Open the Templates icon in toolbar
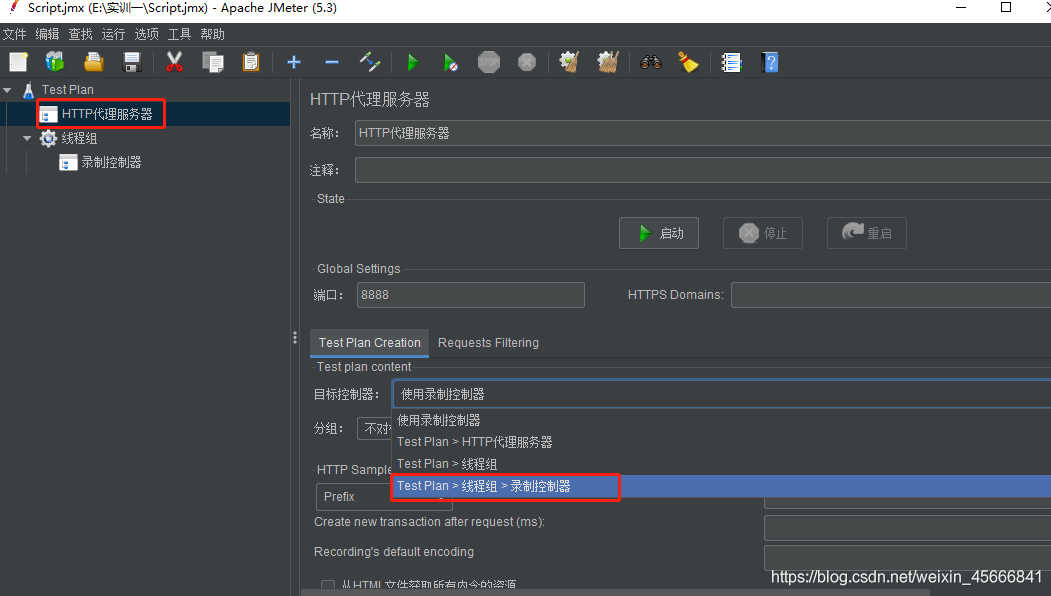This screenshot has height=596, width=1051. (x=55, y=62)
